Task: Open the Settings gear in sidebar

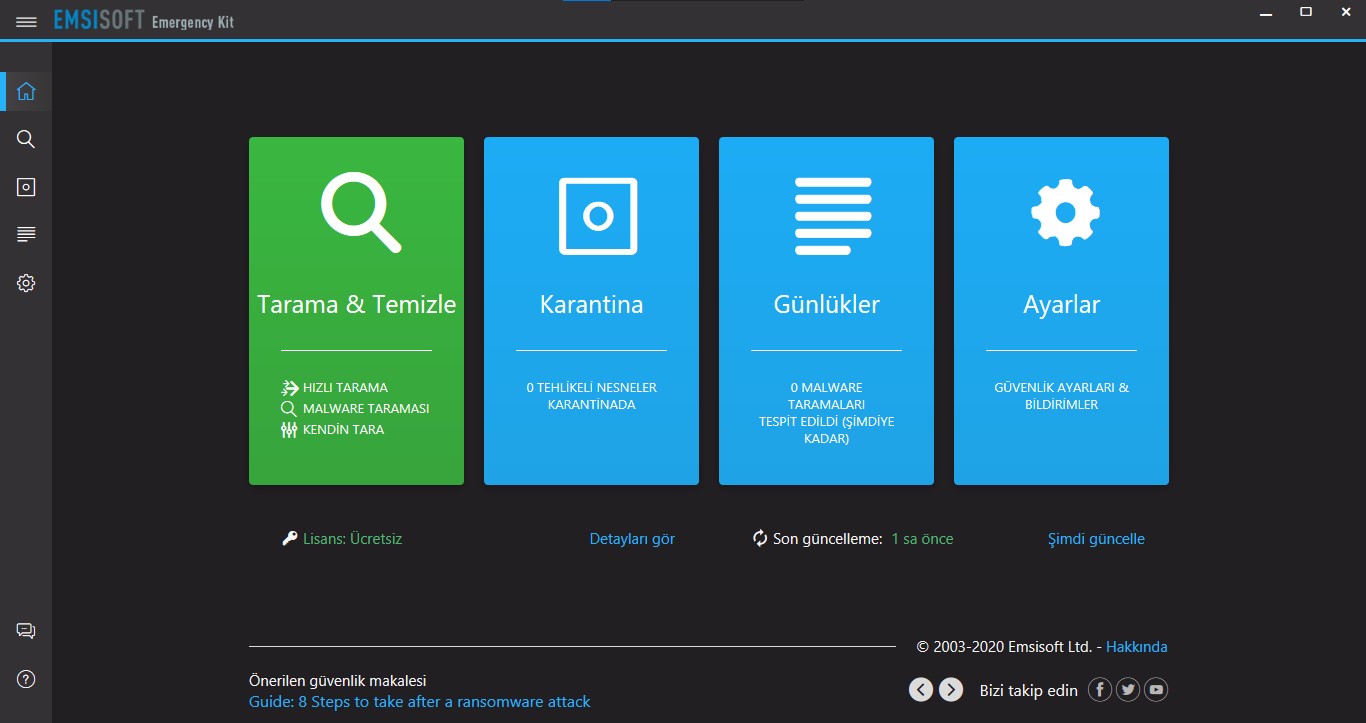Action: [26, 283]
